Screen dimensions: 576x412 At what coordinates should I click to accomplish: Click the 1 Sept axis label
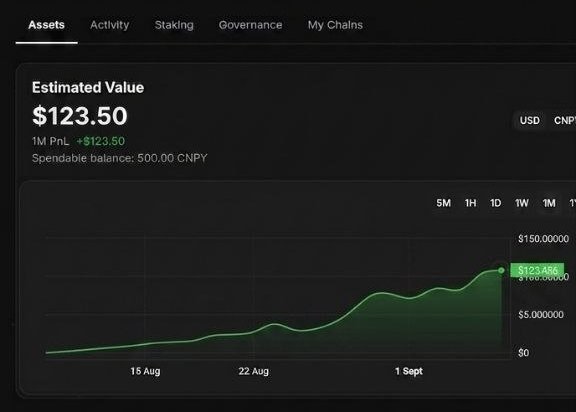pos(408,371)
